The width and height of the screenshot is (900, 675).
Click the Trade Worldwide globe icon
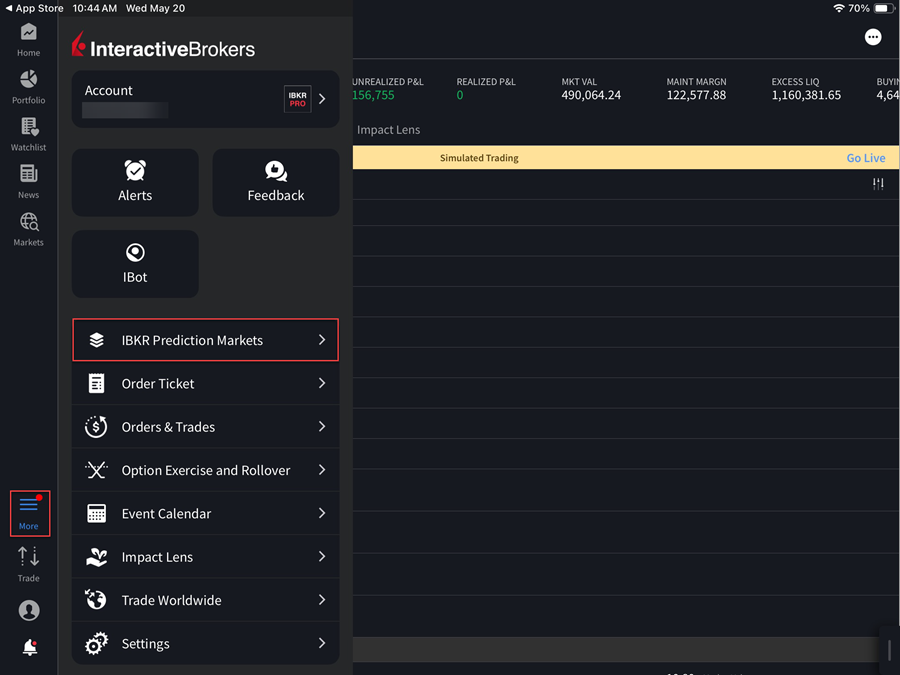tap(96, 600)
